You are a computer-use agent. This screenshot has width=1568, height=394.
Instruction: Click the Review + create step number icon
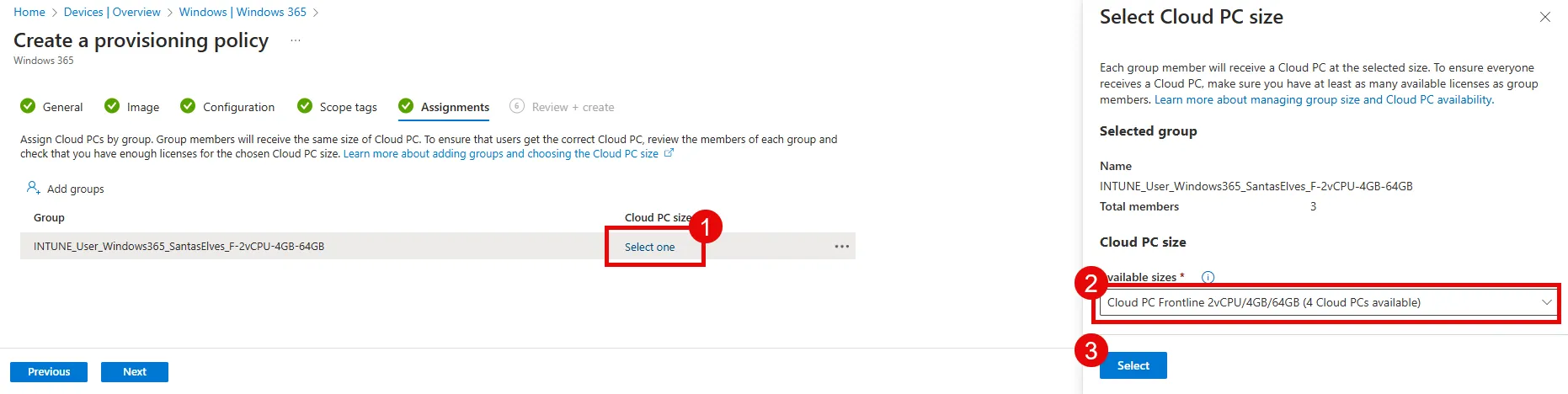517,106
